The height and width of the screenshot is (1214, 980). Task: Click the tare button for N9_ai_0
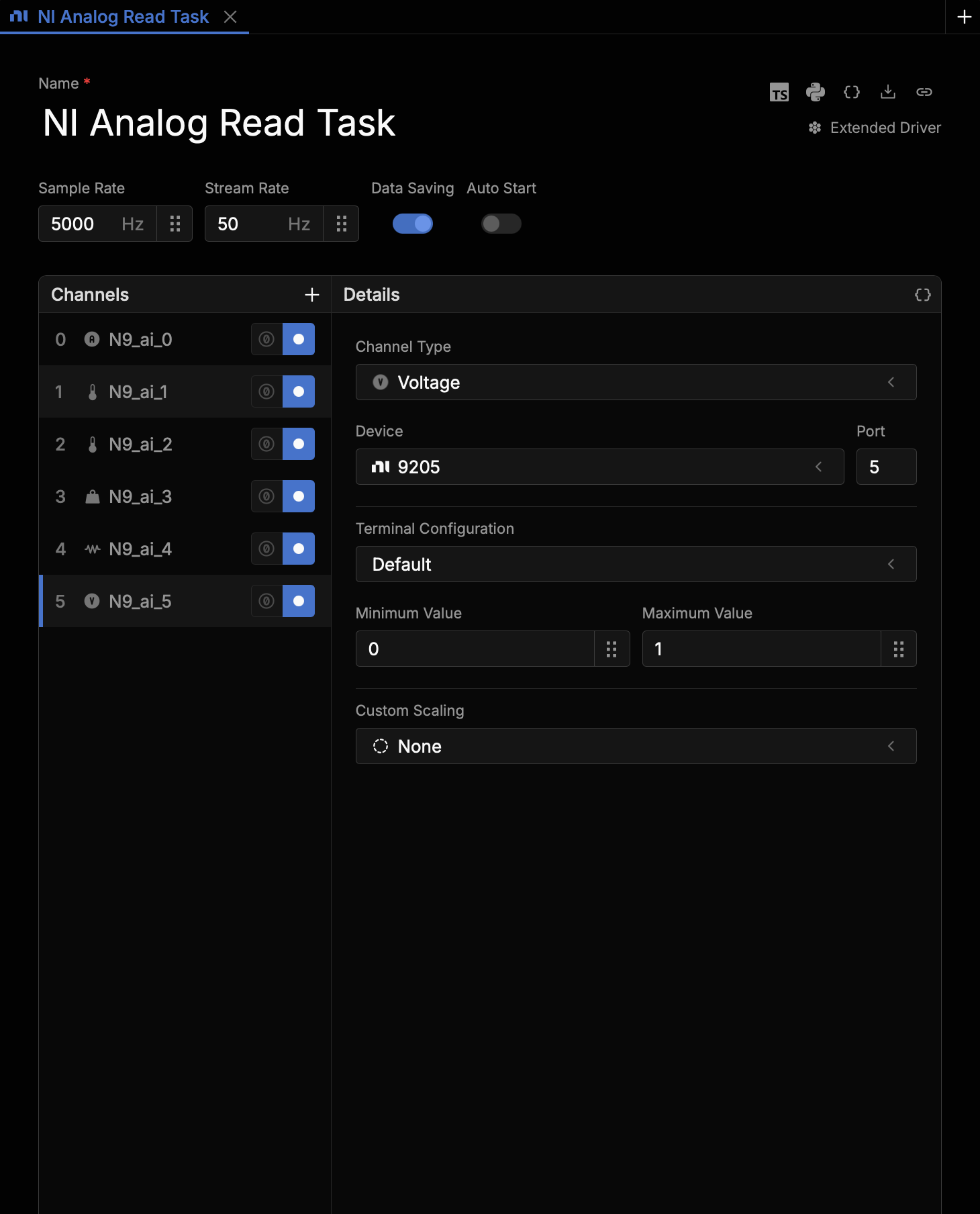coord(267,339)
